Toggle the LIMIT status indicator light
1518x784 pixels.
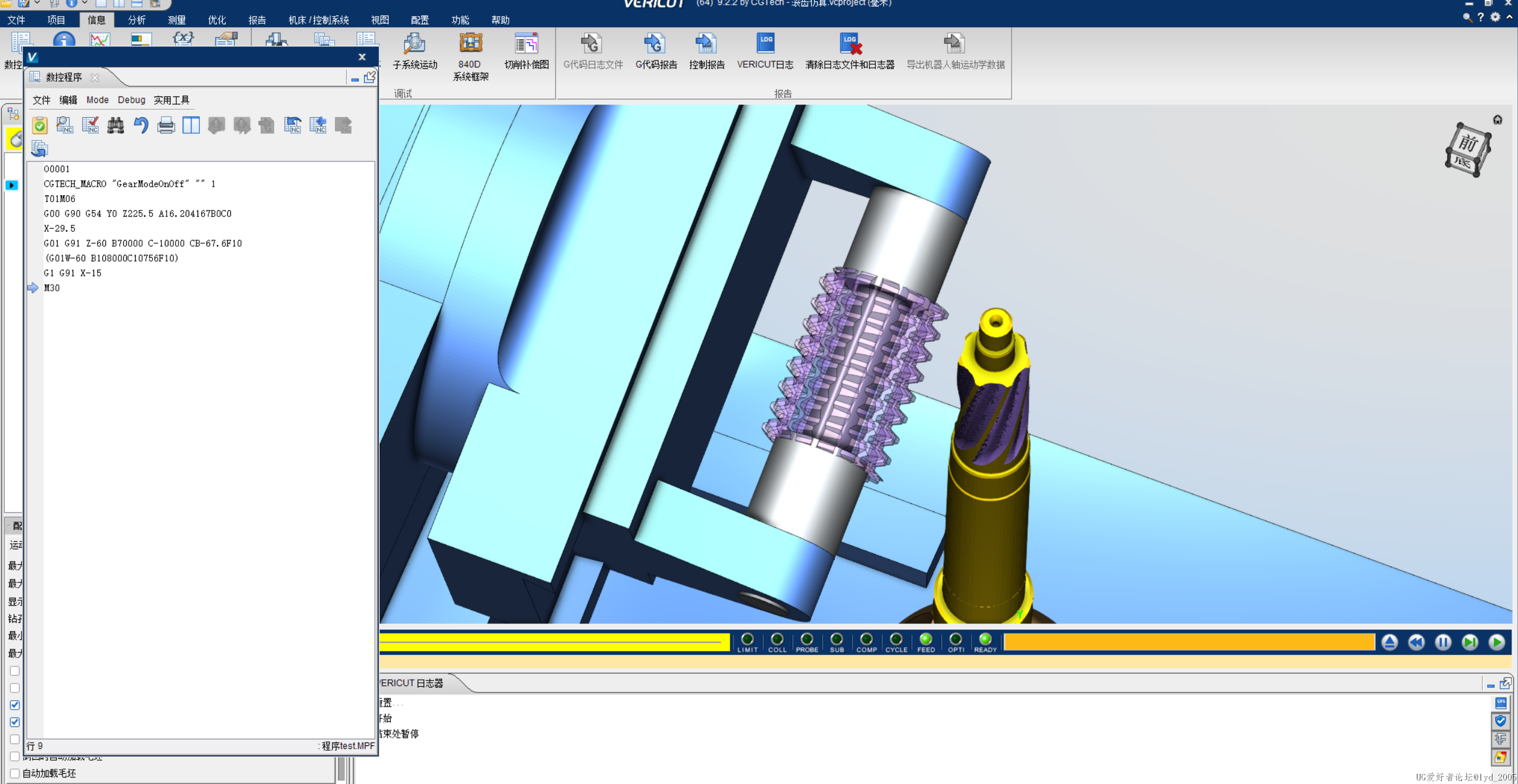(x=747, y=639)
